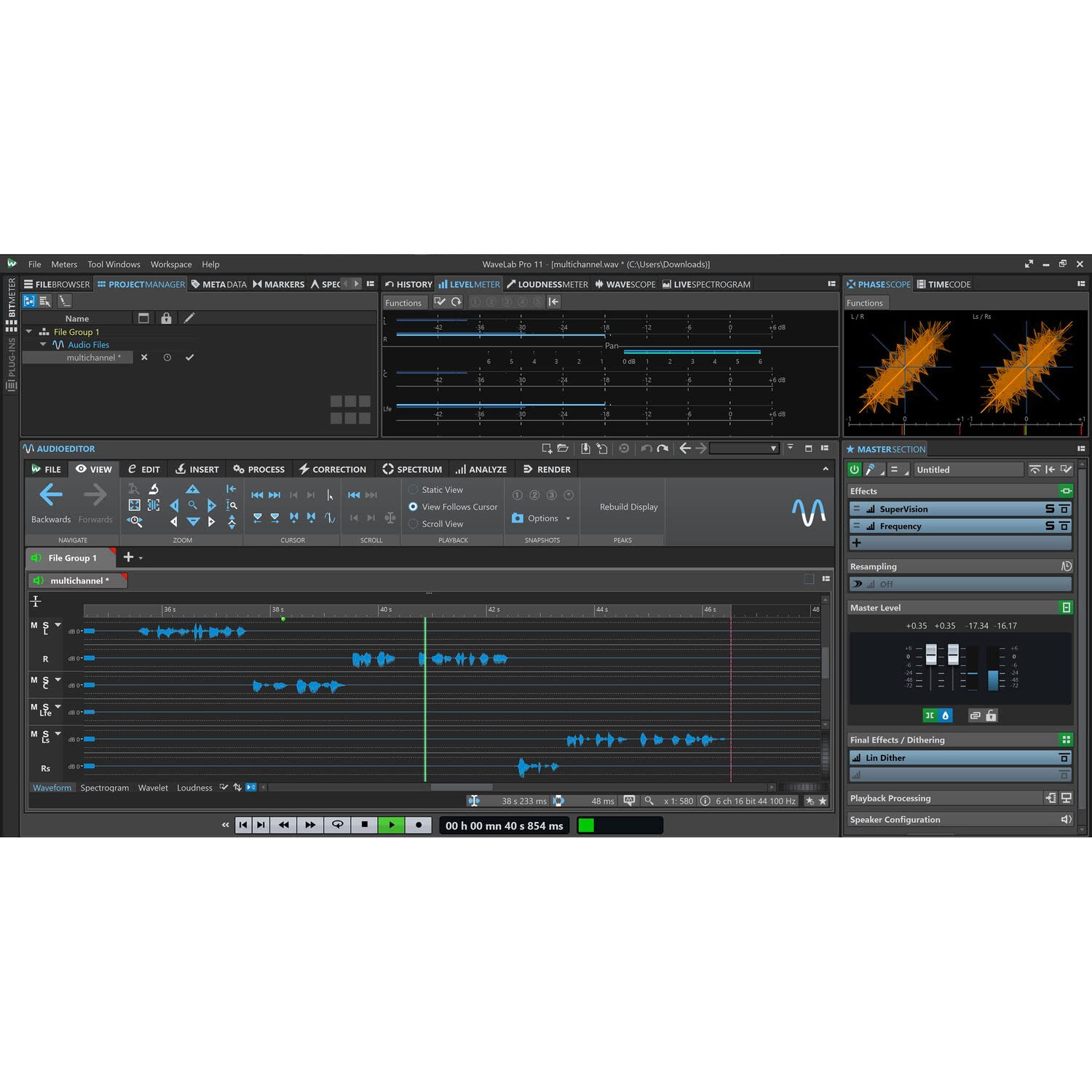Image resolution: width=1092 pixels, height=1092 pixels.
Task: Select the Scroll View radio button
Action: [x=413, y=523]
